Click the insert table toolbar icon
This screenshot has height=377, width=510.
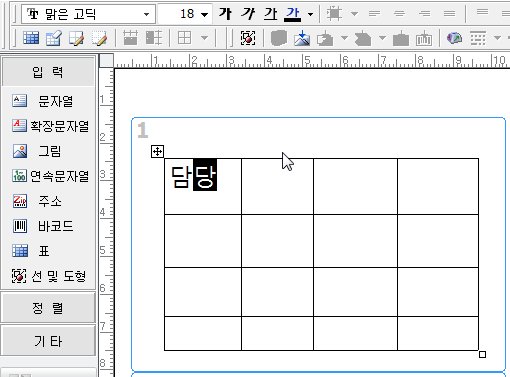tap(31, 38)
